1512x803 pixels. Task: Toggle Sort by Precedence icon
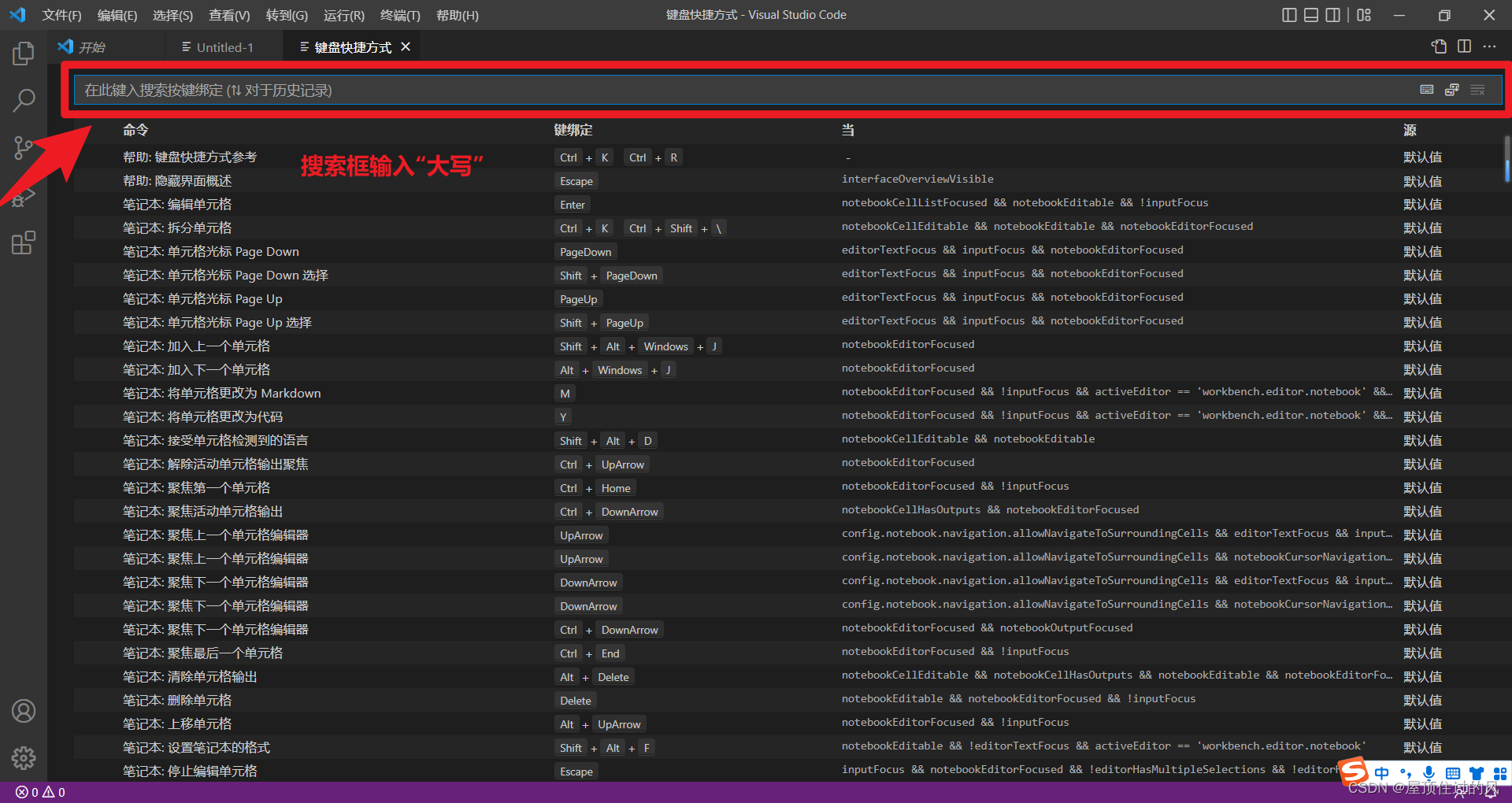1452,90
